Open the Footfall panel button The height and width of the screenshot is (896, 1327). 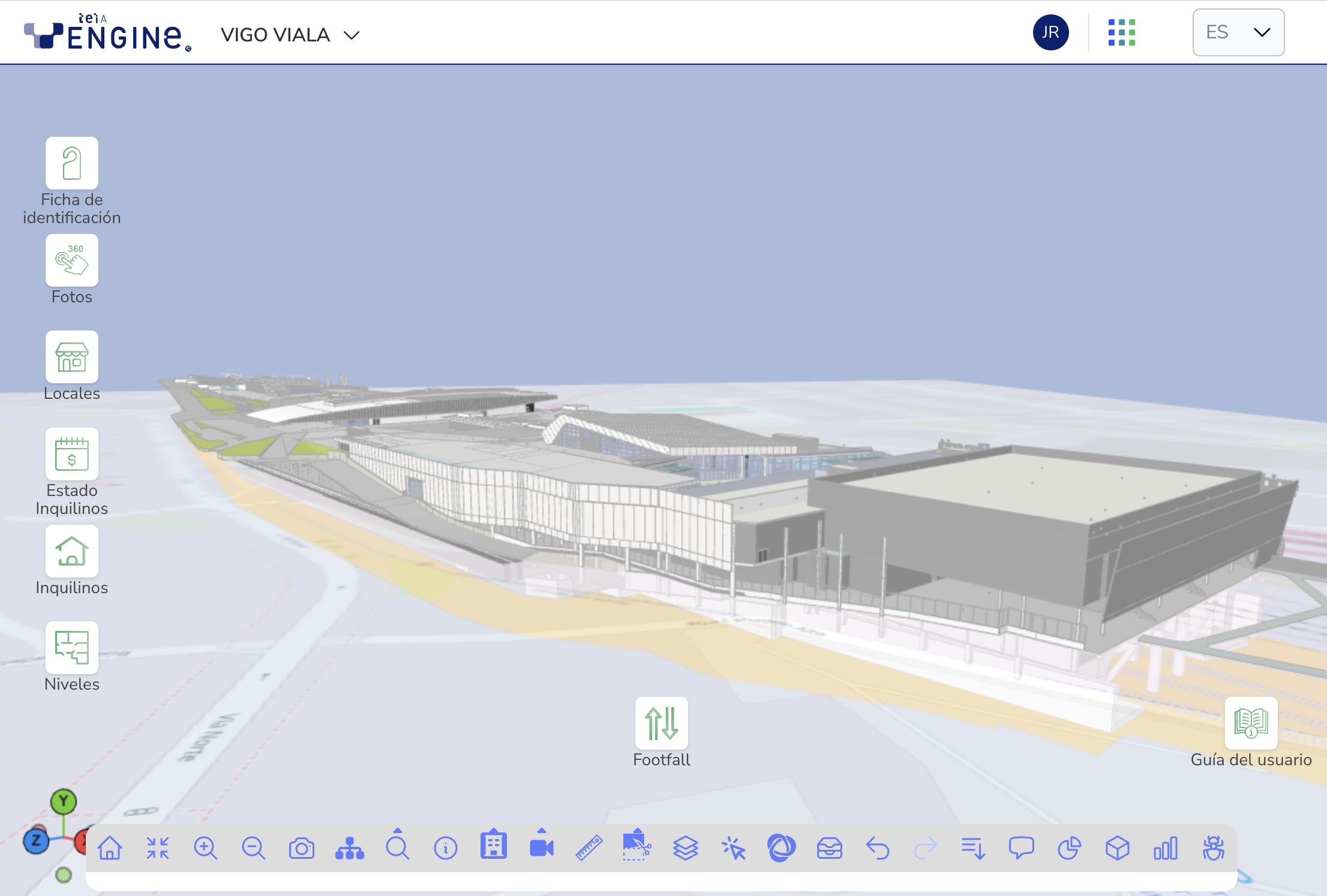[661, 723]
